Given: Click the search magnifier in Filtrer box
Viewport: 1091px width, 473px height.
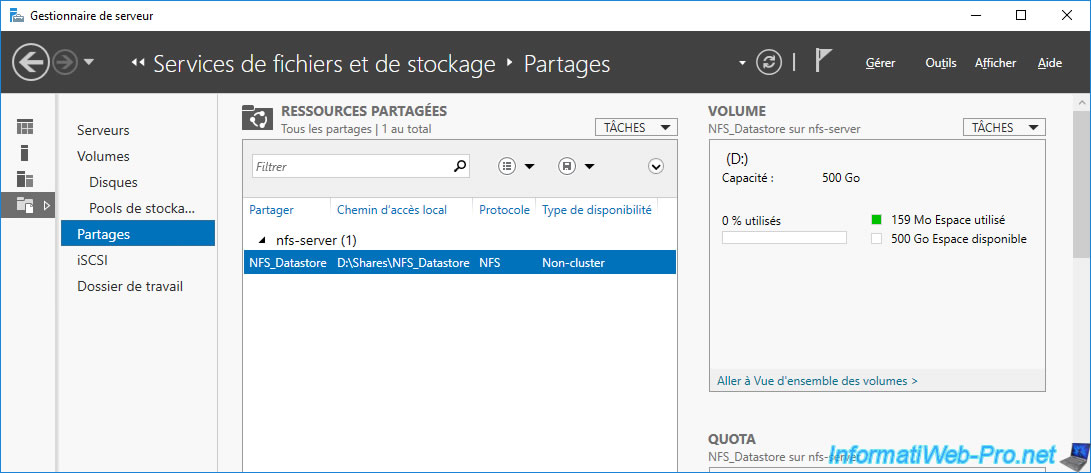Looking at the screenshot, I should point(460,167).
